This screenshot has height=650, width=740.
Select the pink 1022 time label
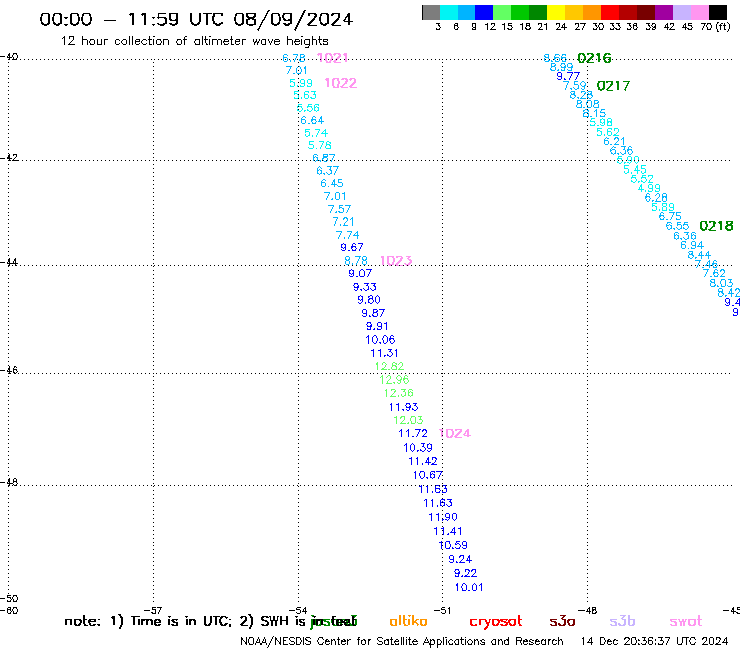point(341,83)
